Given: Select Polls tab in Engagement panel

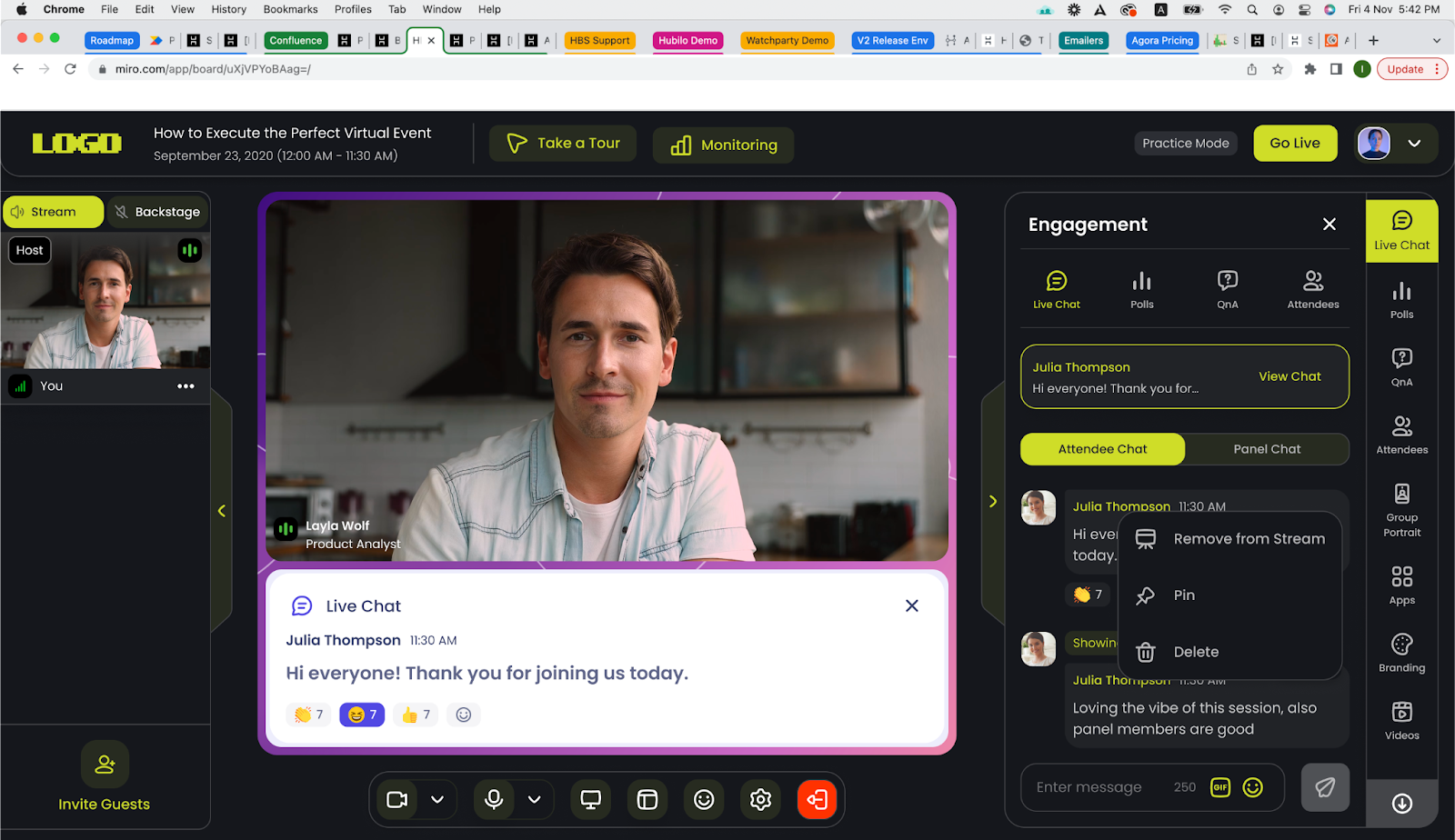Looking at the screenshot, I should 1141,290.
